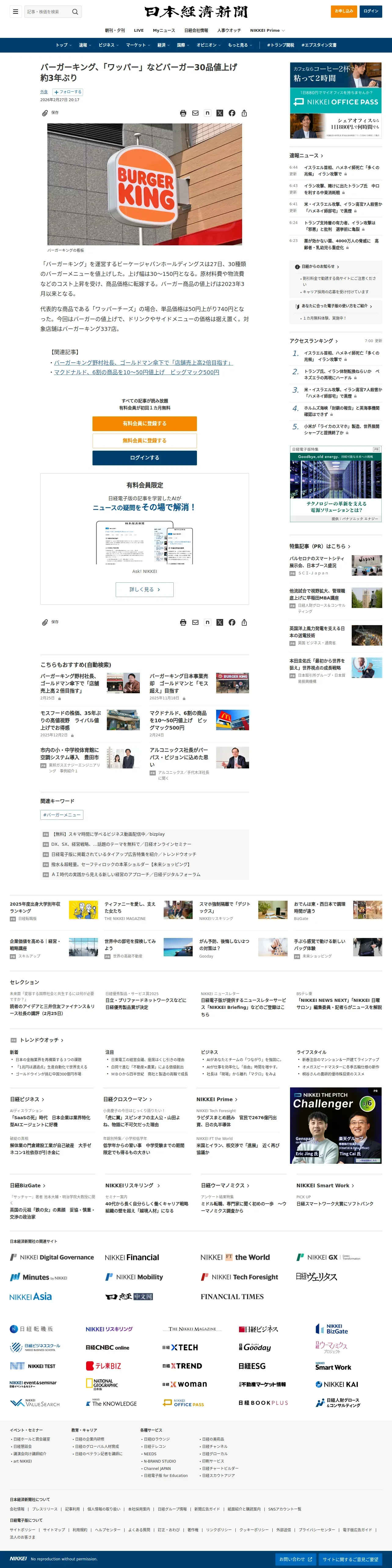Viewport: 392px width, 1568px height.
Task: Open the NIKKEI KAI logo link
Action: pos(337,1384)
